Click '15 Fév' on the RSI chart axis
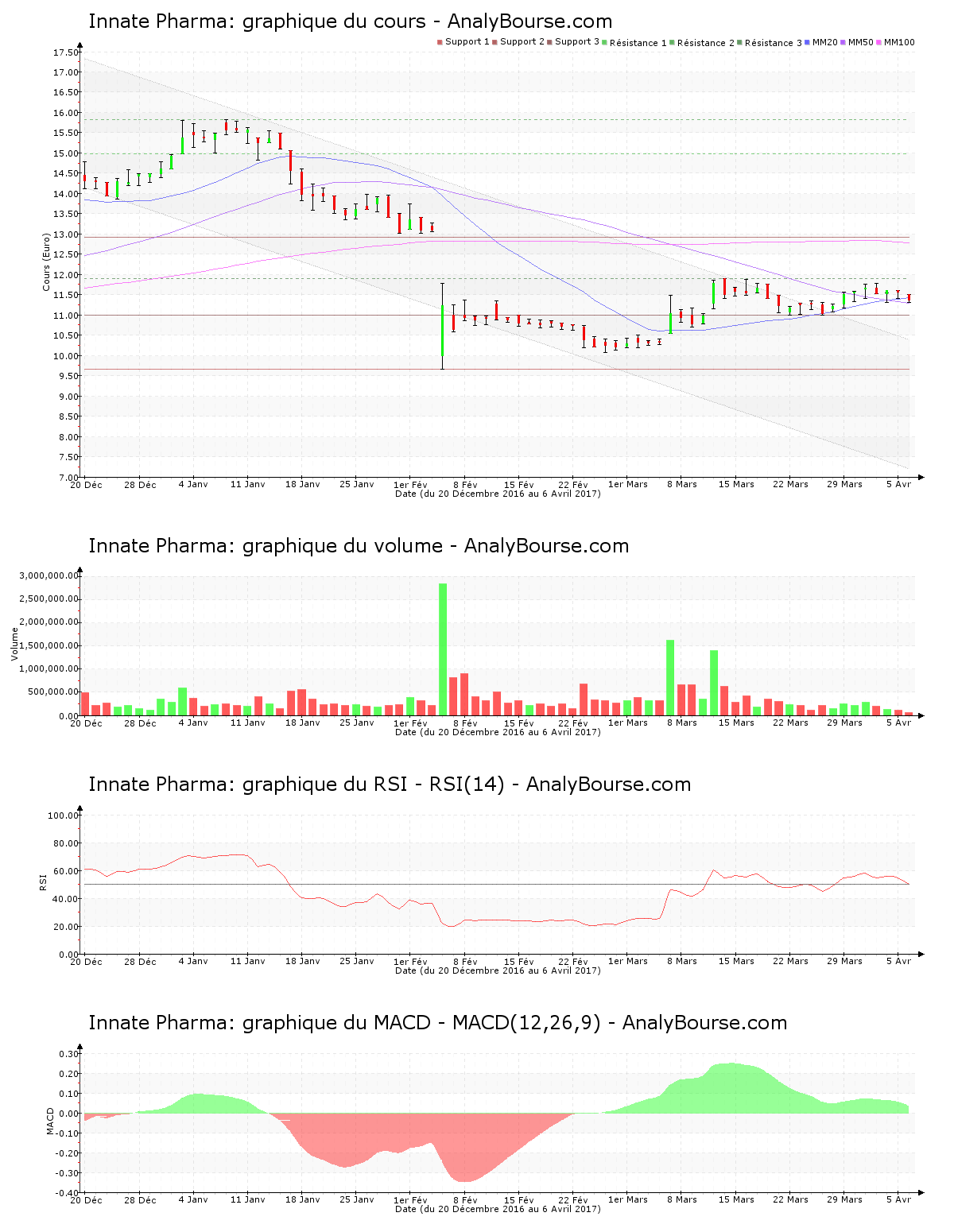The width and height of the screenshot is (954, 1232). pyautogui.click(x=519, y=961)
